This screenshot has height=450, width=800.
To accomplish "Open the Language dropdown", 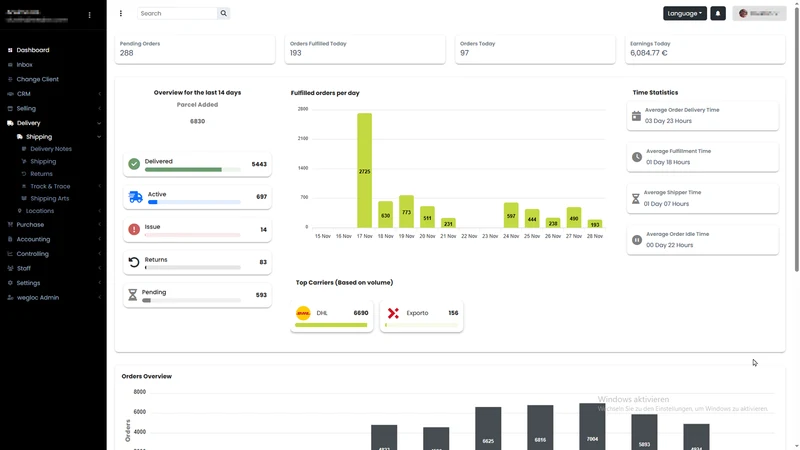I will click(x=685, y=13).
